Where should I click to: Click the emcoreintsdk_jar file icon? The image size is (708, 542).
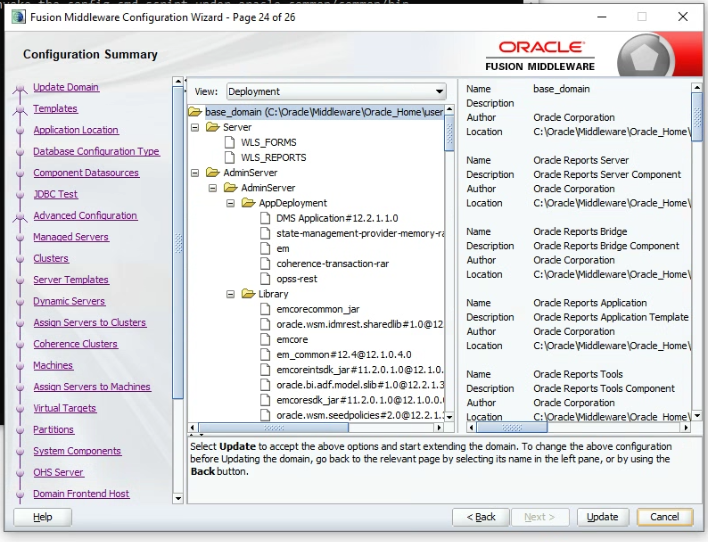(x=265, y=369)
